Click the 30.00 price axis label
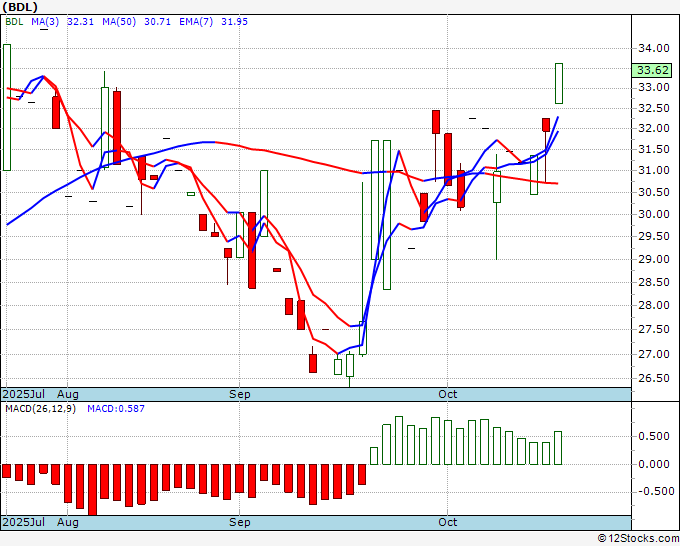Image resolution: width=680 pixels, height=546 pixels. pyautogui.click(x=654, y=214)
